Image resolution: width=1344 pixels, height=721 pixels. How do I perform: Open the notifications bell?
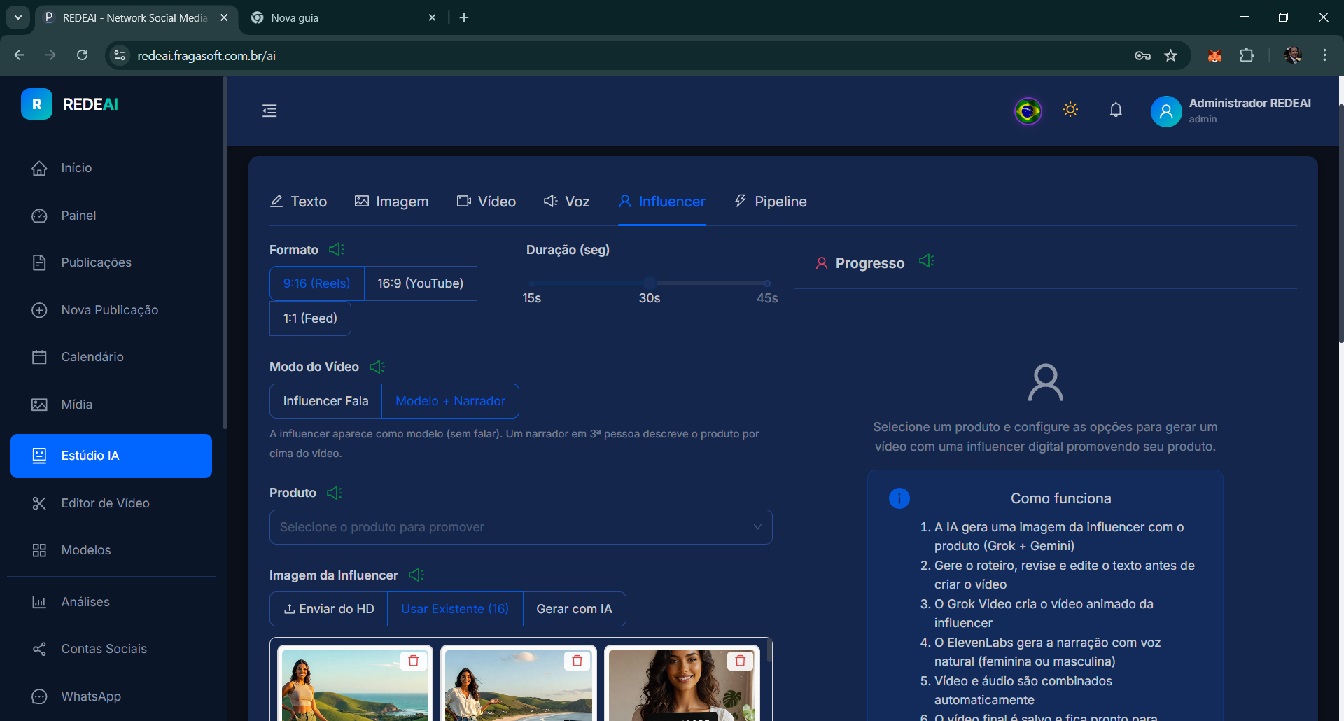(x=1116, y=110)
